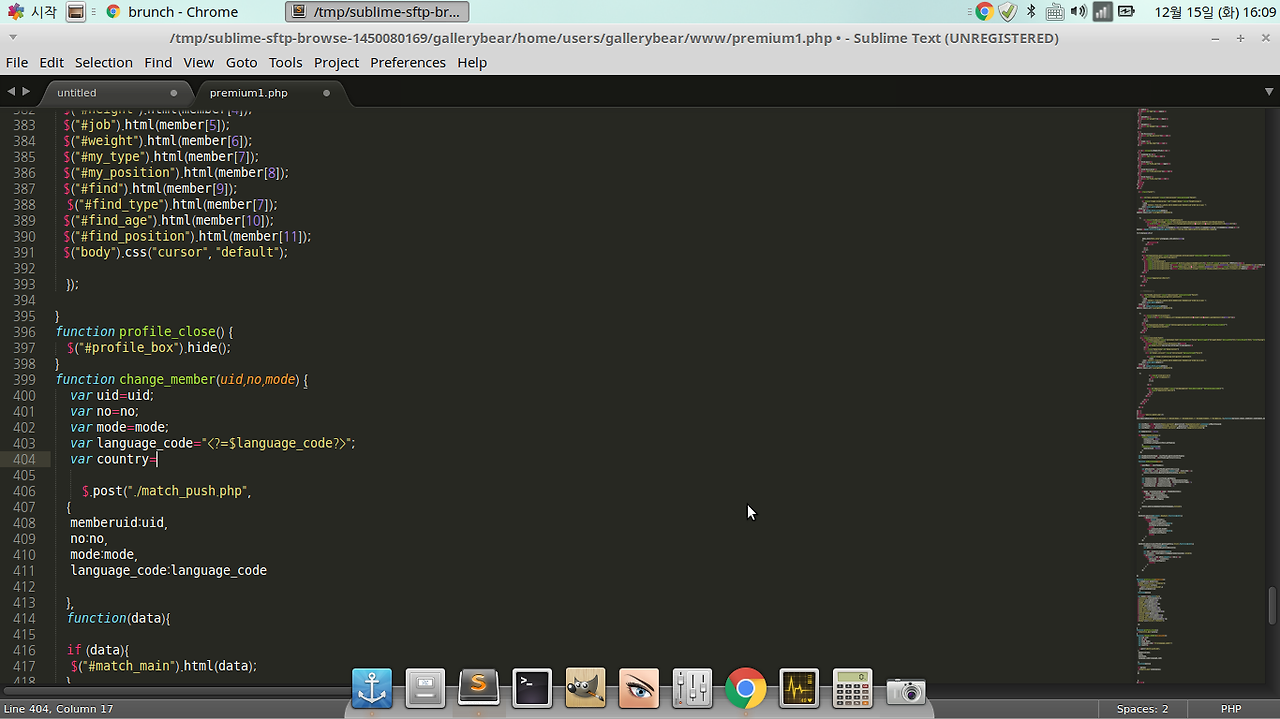Click the anchor icon on the dock
Screen dimensions: 1280x719
click(x=372, y=688)
